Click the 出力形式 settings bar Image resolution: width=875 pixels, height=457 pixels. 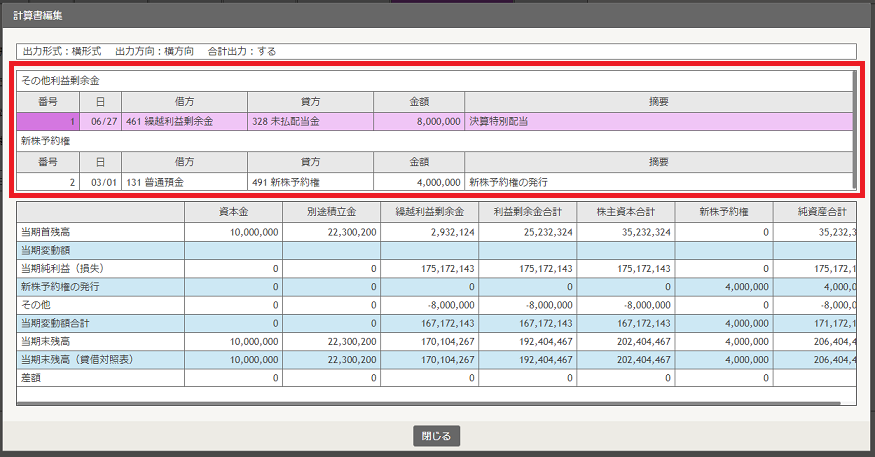pyautogui.click(x=436, y=51)
